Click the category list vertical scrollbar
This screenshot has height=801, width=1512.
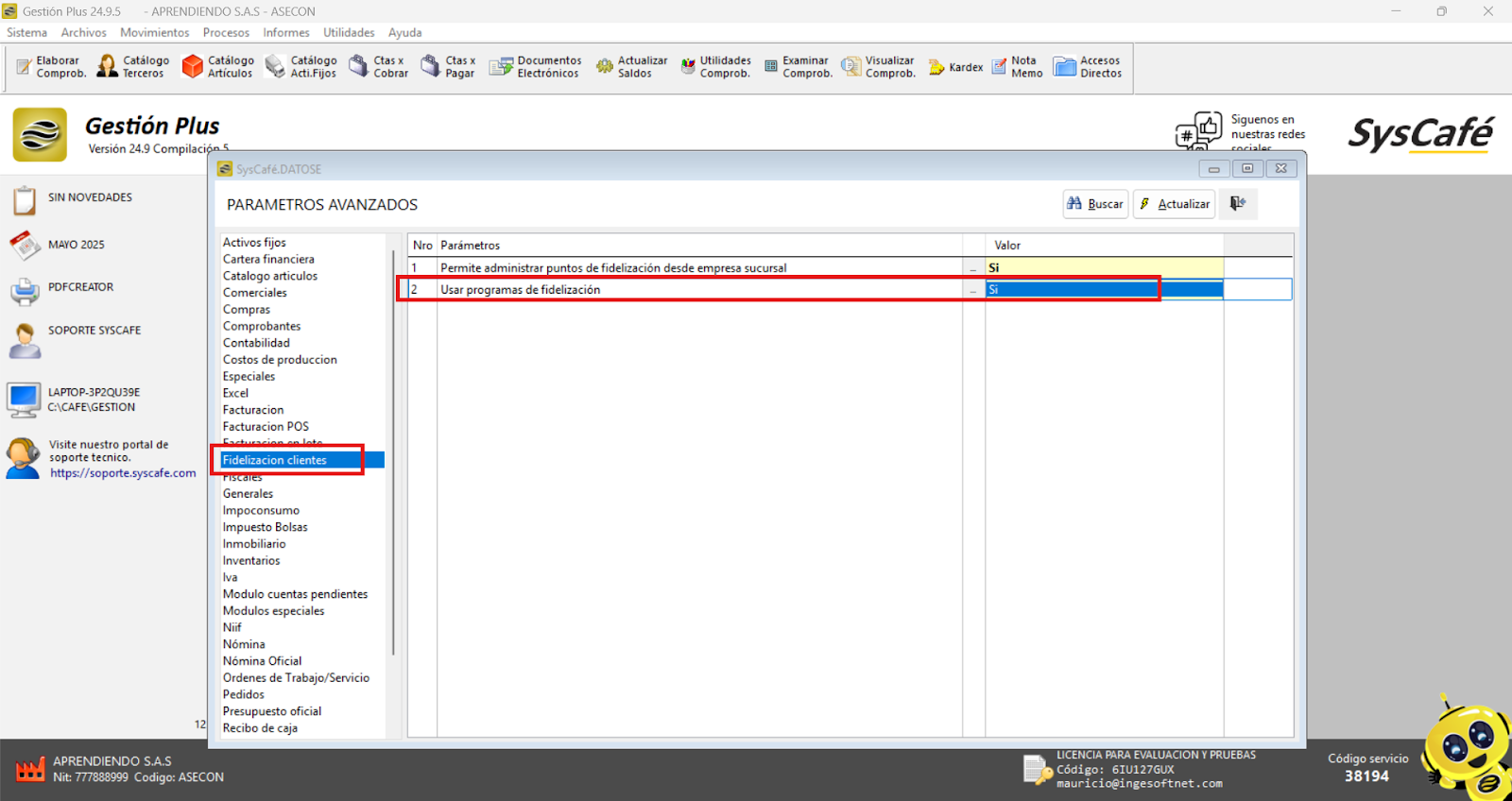[x=392, y=453]
